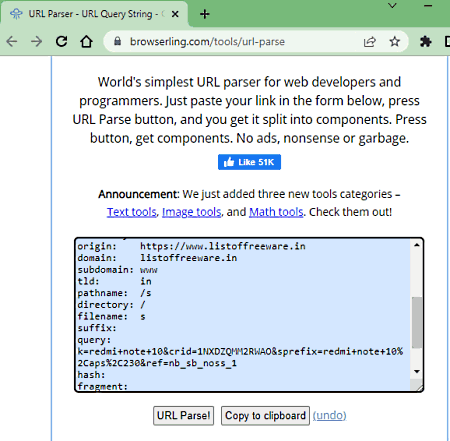Click the bold 'Announcement' text
Screen dimensions: 450x441
pos(139,194)
